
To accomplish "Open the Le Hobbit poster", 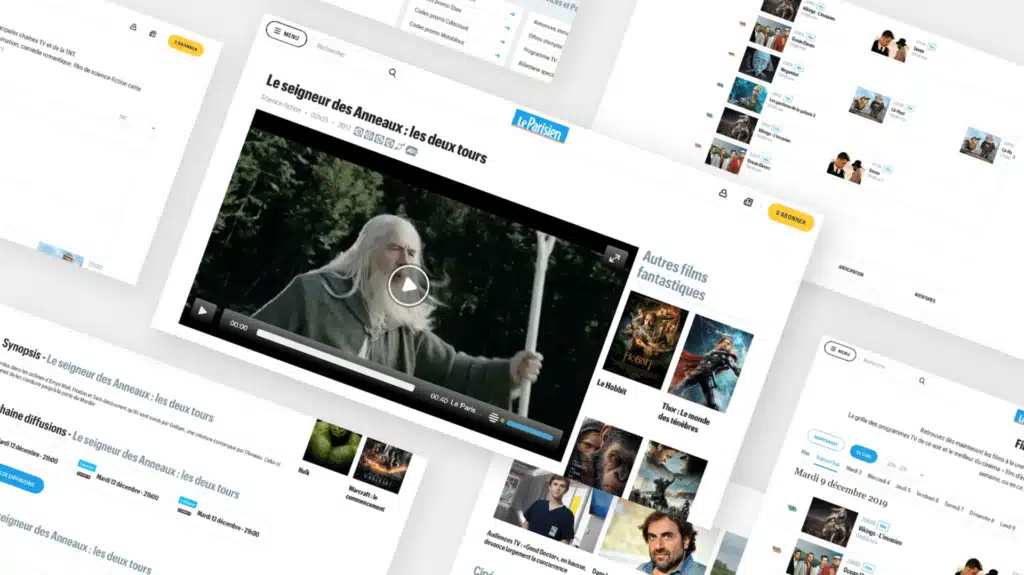I will tap(645, 340).
